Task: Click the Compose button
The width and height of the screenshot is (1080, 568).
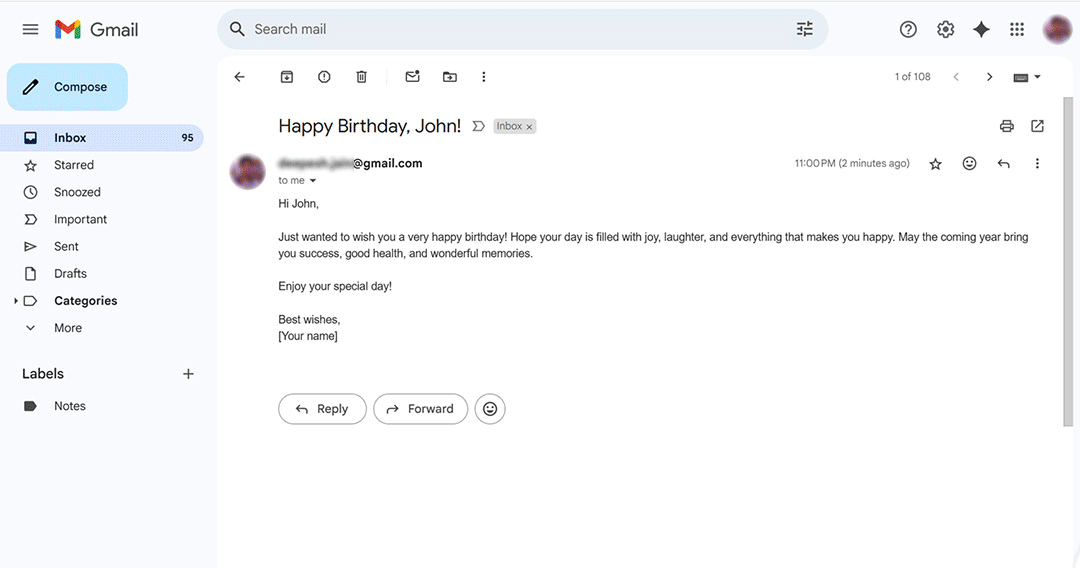Action: [x=67, y=87]
